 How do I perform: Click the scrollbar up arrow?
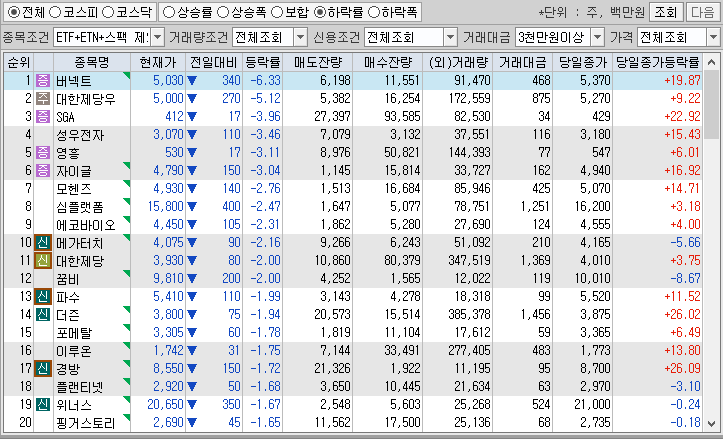pos(711,62)
